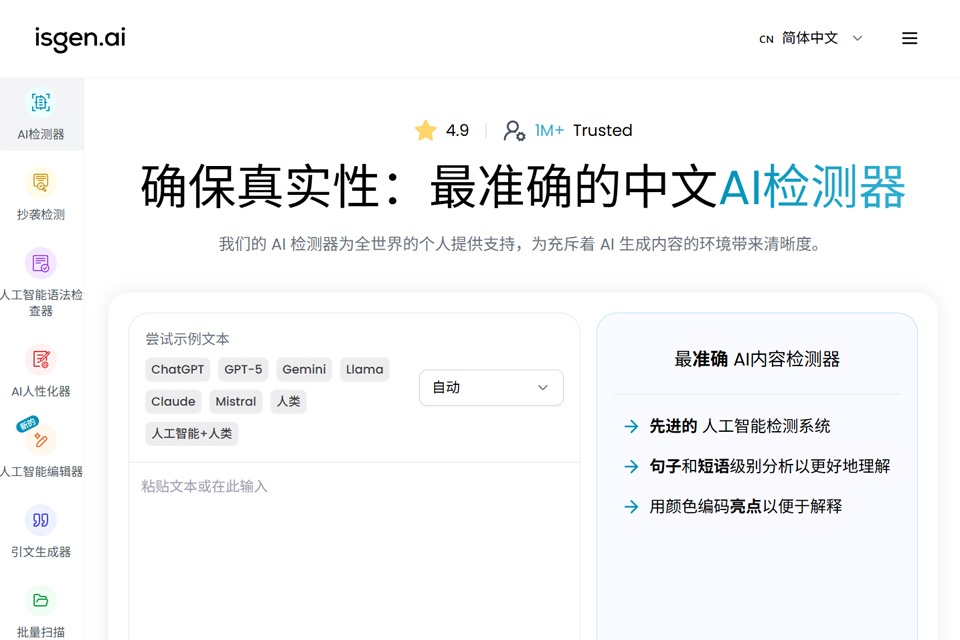
Task: Click the CN language code
Action: click(766, 39)
